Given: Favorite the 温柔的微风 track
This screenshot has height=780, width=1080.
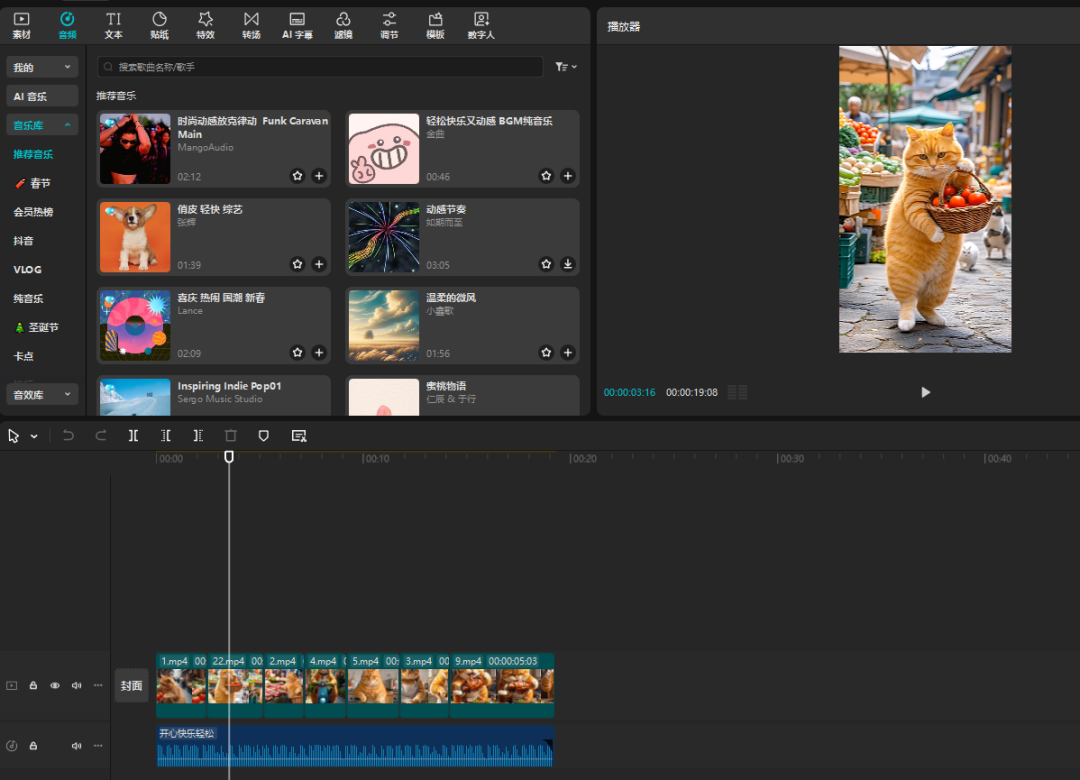Looking at the screenshot, I should tap(546, 353).
